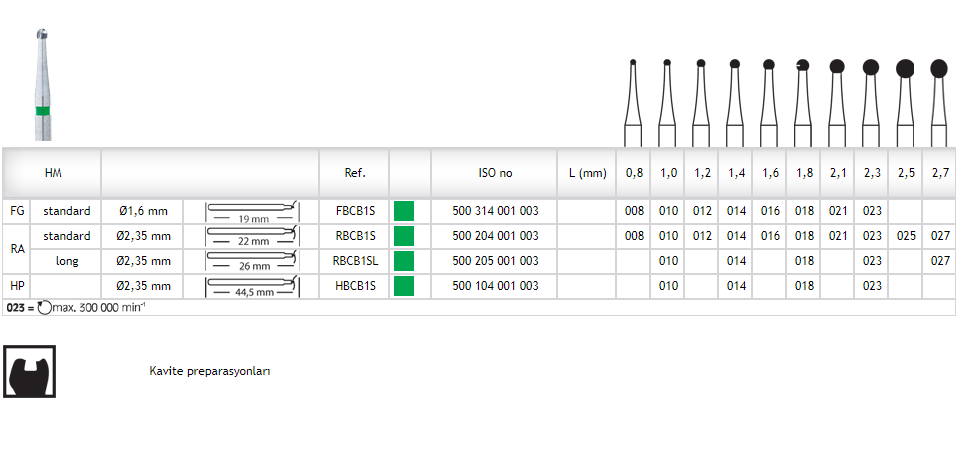Click the Kavite preparasyonları label

pos(209,371)
